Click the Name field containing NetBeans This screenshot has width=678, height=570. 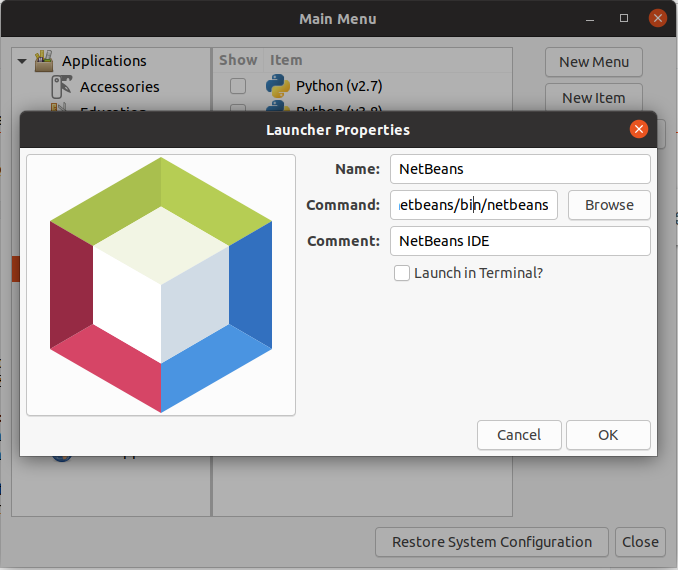pyautogui.click(x=520, y=169)
